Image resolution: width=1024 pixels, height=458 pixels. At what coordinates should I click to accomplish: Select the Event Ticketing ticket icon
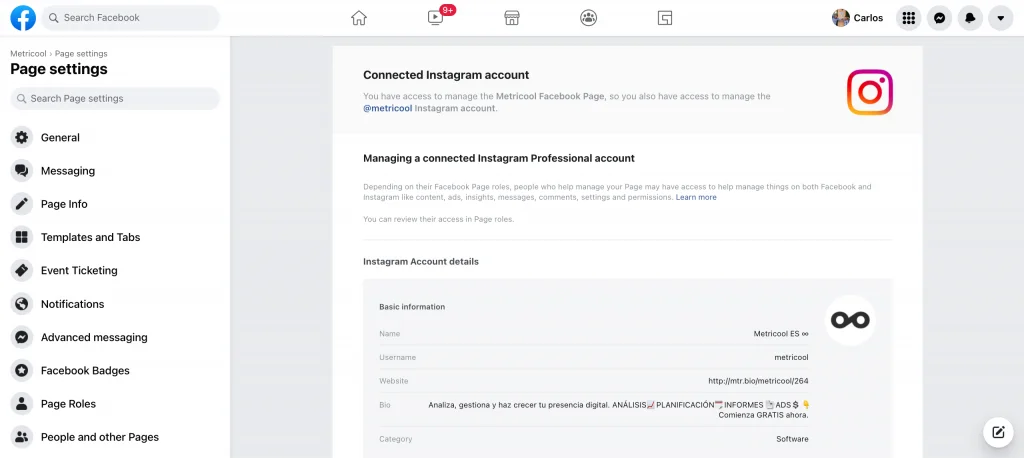[22, 270]
